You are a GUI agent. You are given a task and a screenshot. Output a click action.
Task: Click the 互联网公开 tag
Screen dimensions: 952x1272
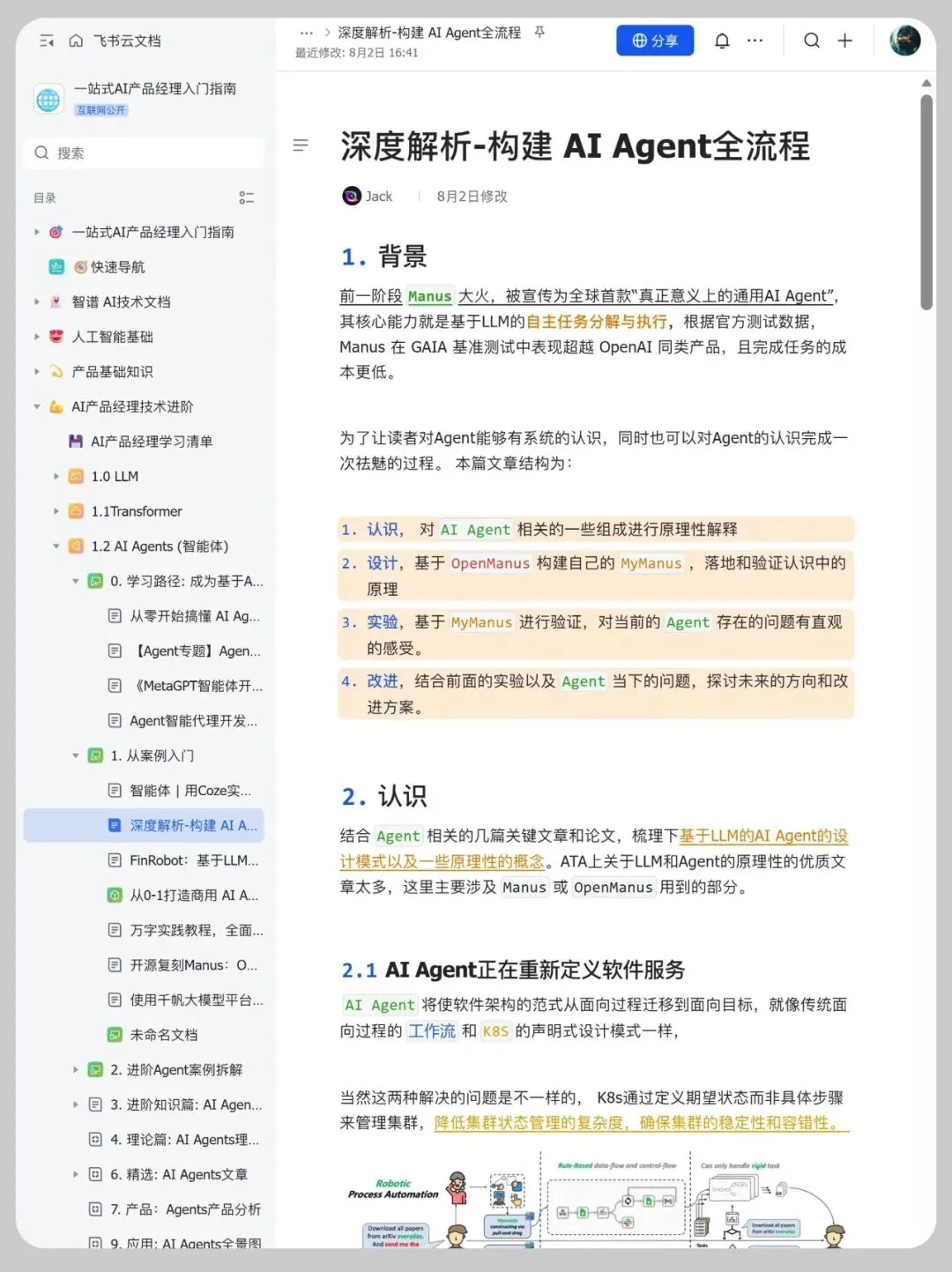(x=101, y=110)
